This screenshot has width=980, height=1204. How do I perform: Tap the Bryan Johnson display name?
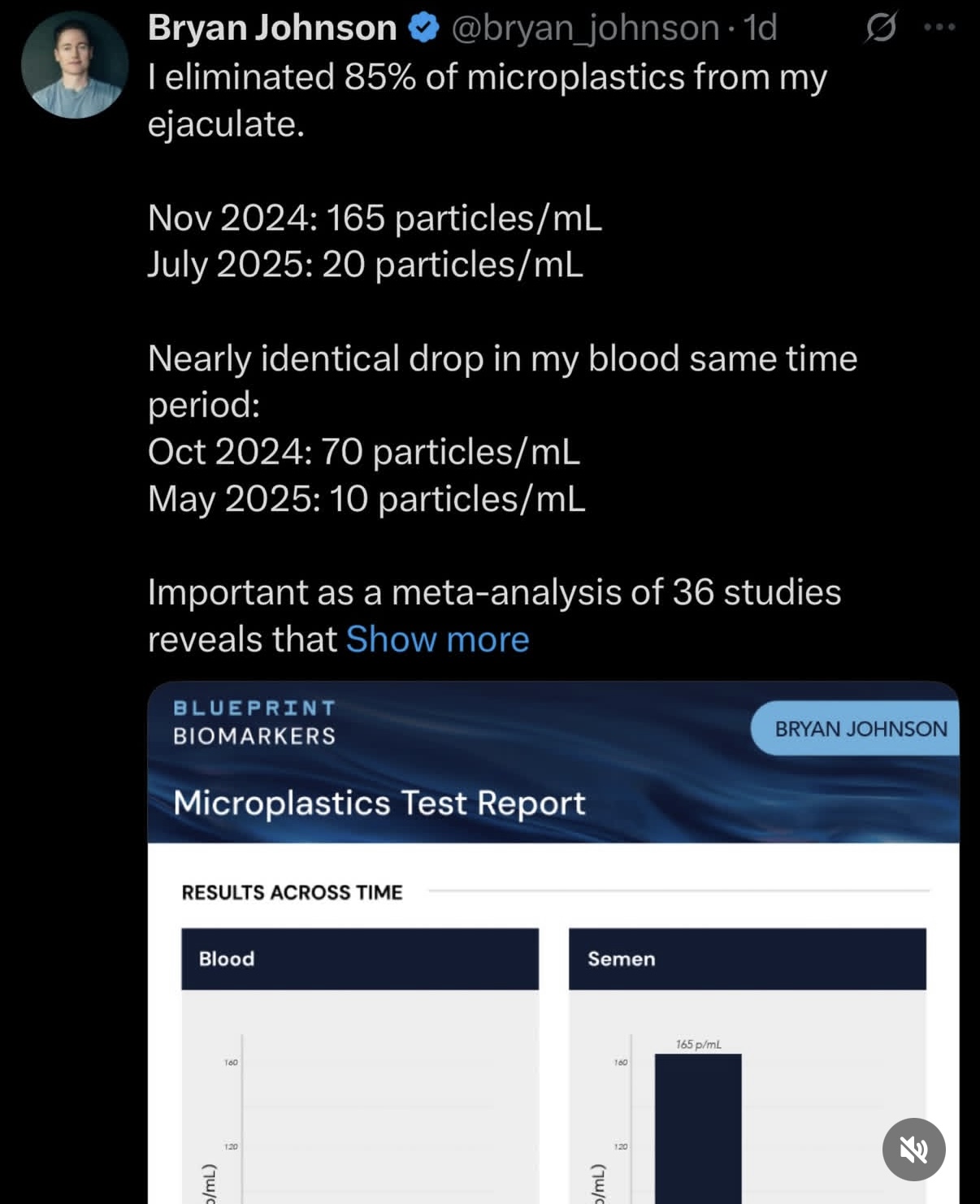point(272,28)
